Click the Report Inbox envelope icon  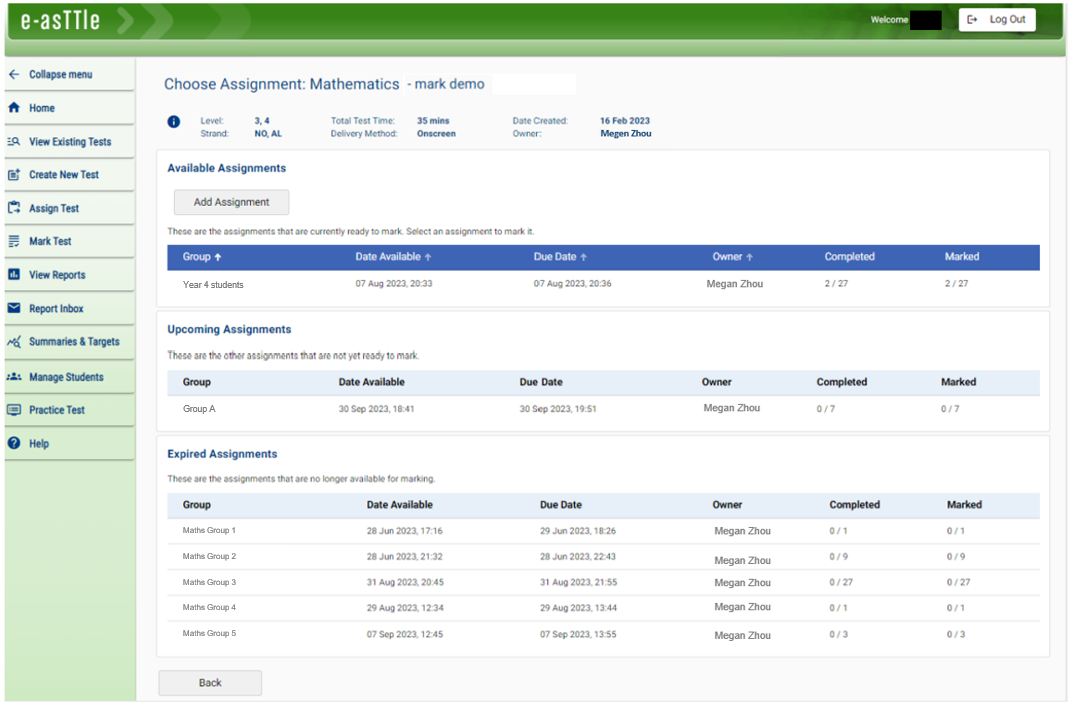[x=14, y=308]
